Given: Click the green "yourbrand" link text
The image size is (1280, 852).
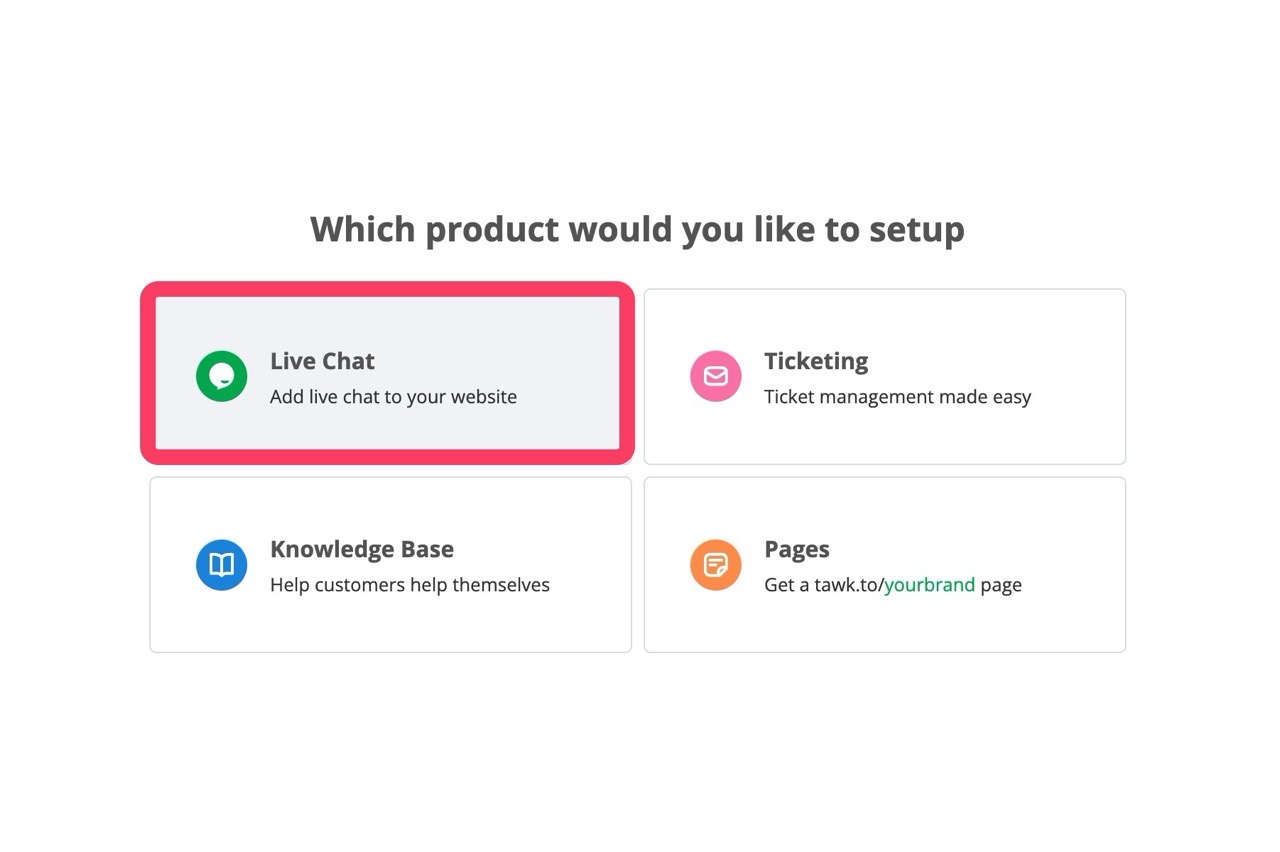Looking at the screenshot, I should [x=929, y=585].
